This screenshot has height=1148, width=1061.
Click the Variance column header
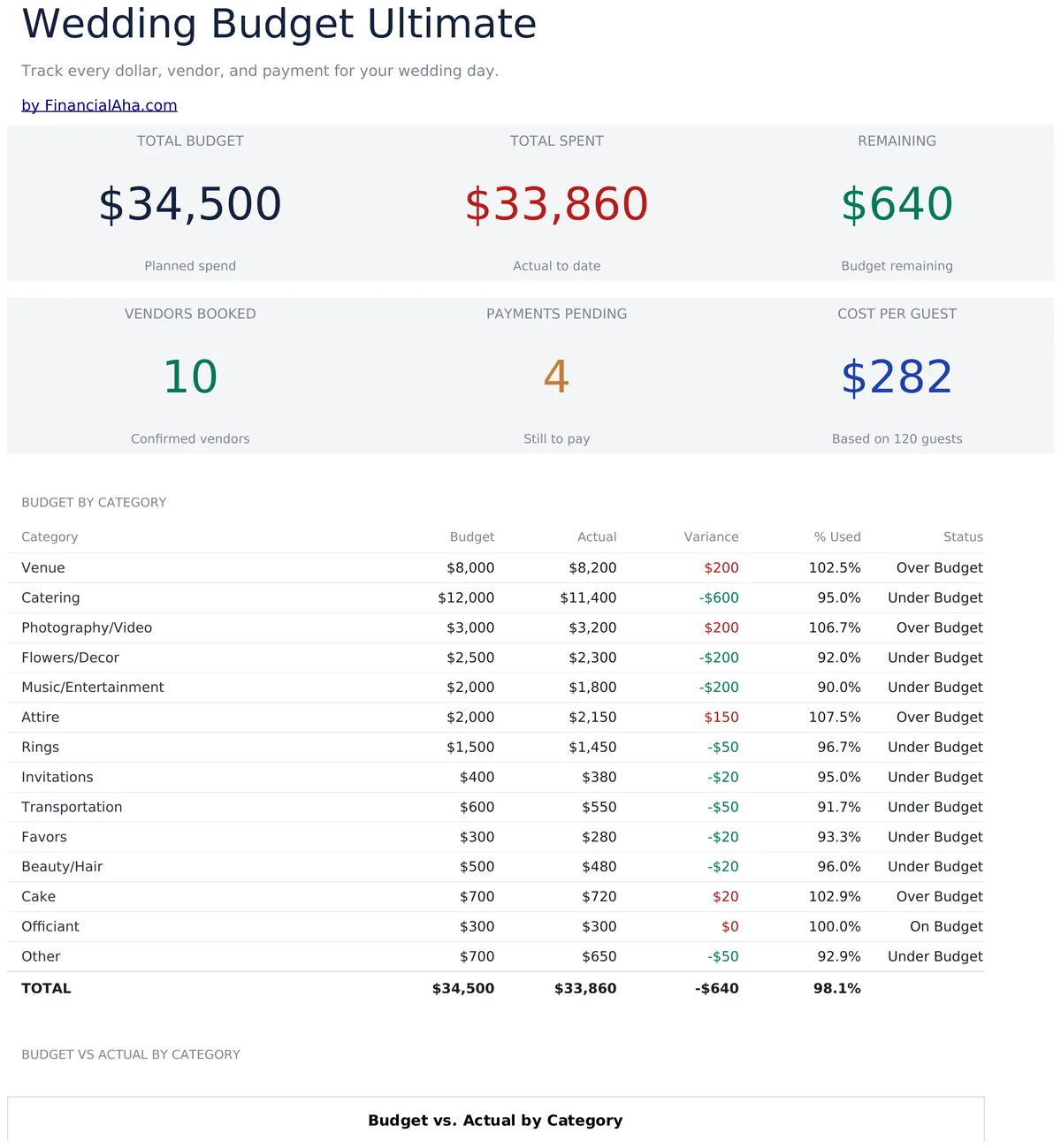[711, 536]
